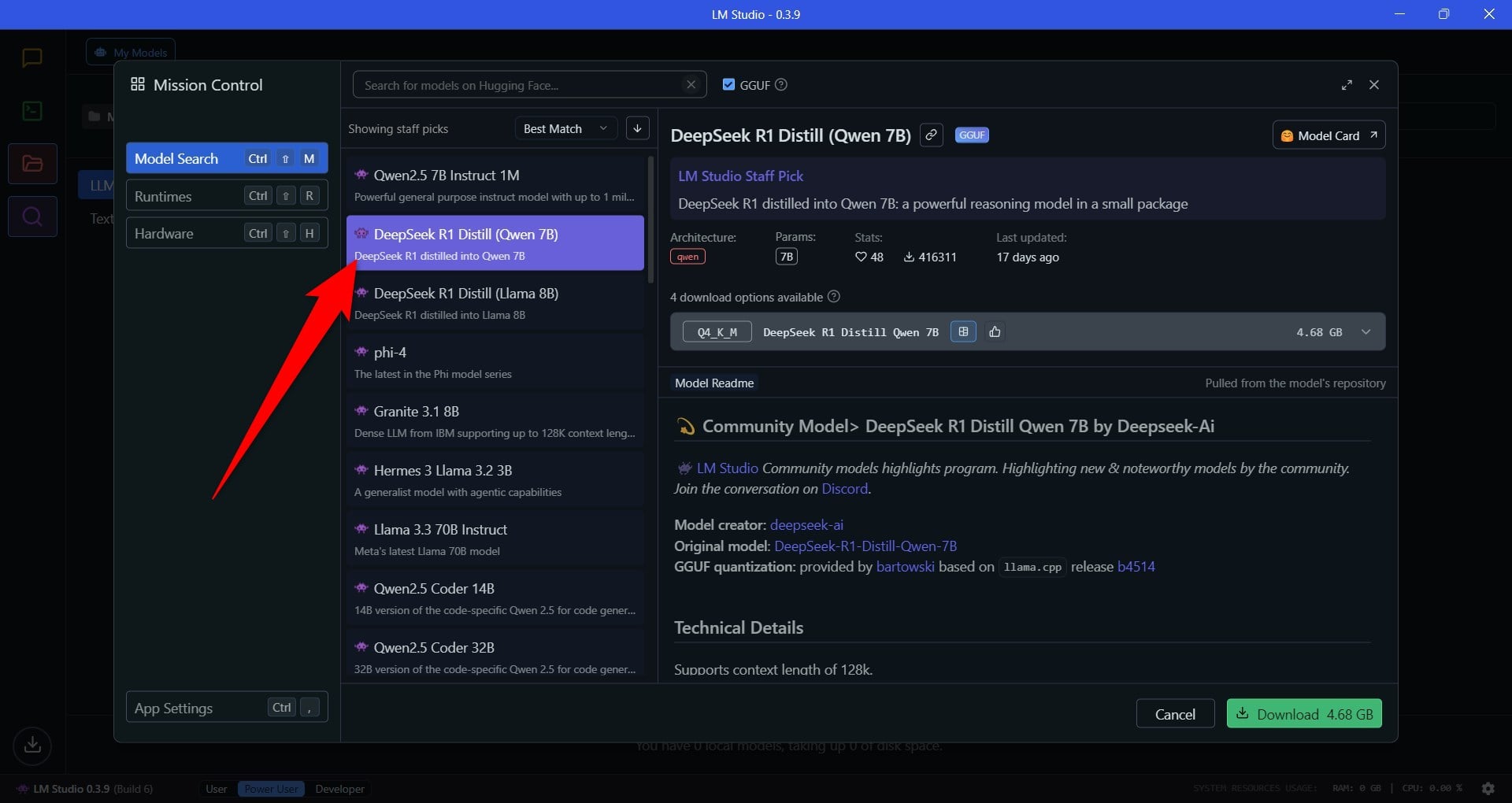Click '17 days ago' last updated value
This screenshot has height=803, width=1512.
click(1027, 257)
